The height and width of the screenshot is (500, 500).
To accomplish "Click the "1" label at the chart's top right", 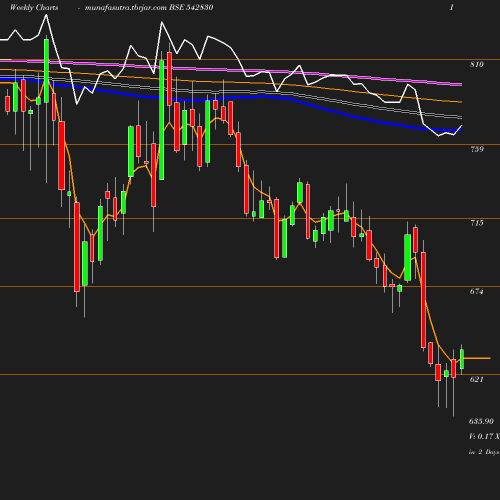I will (452, 7).
